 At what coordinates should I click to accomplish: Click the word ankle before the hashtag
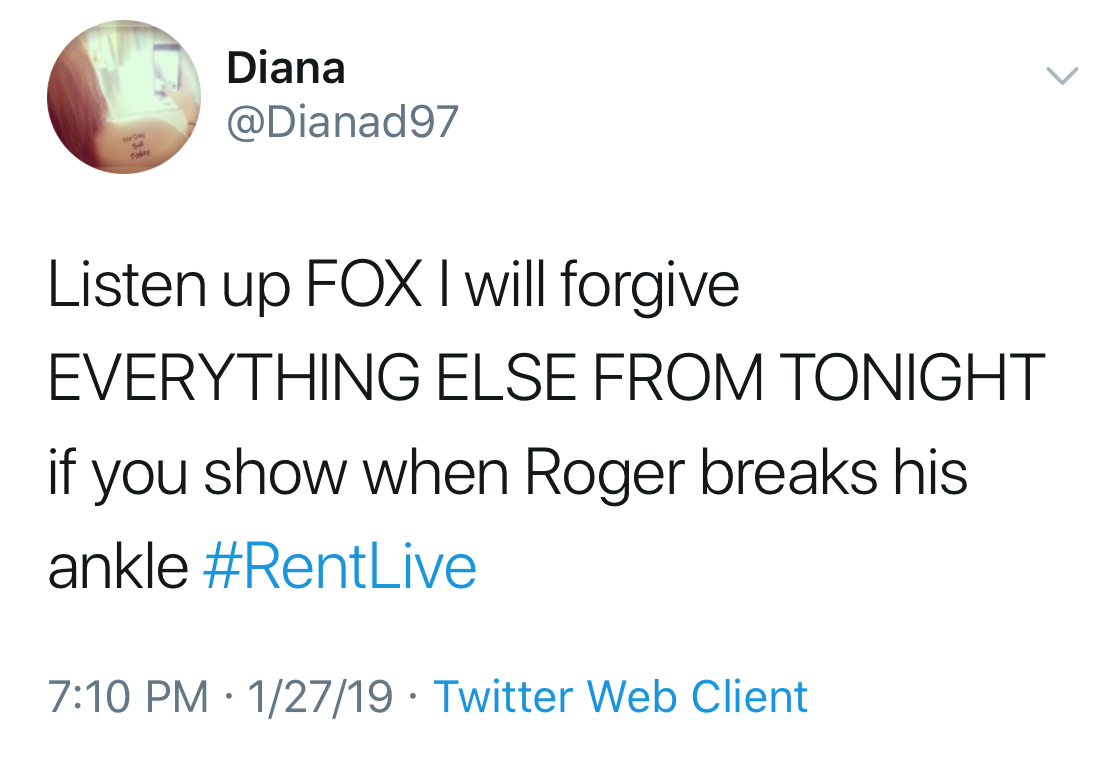click(118, 567)
